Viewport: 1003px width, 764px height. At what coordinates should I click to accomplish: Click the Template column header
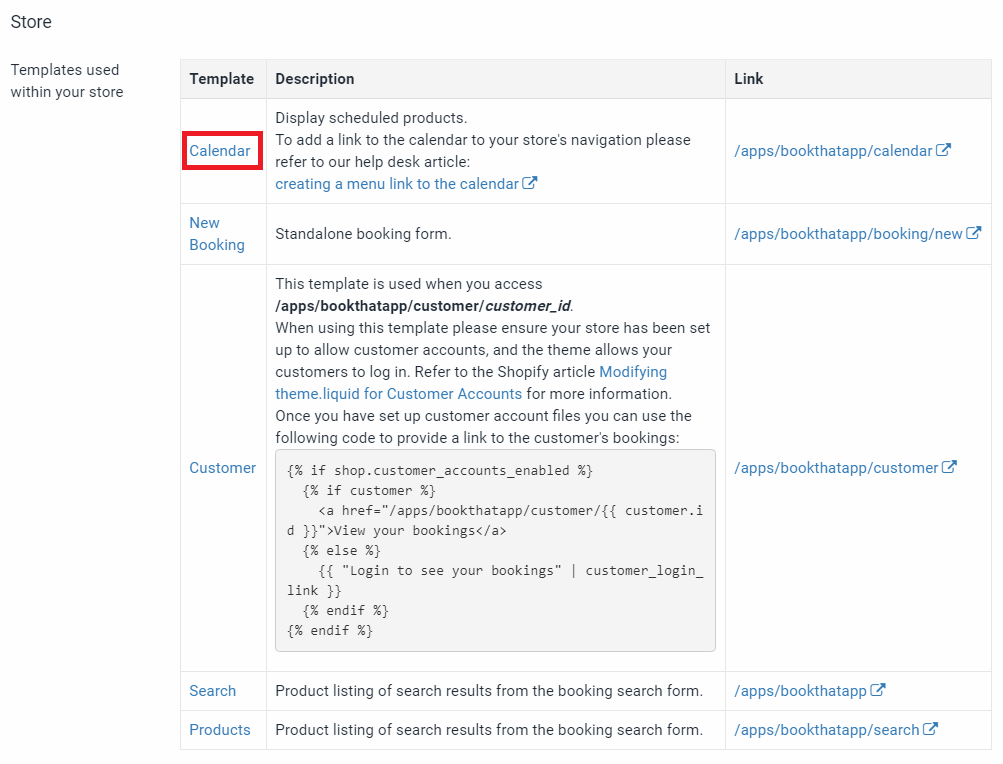221,79
